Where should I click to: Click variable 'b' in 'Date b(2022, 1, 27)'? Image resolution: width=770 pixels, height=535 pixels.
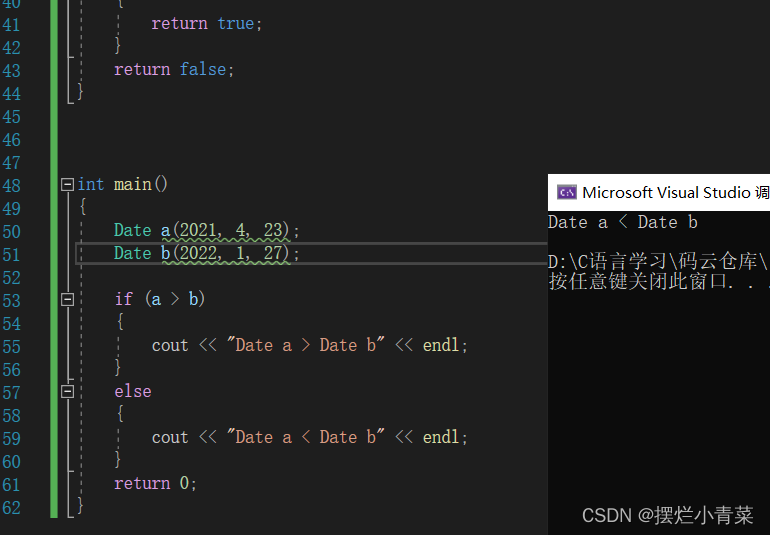tap(165, 253)
